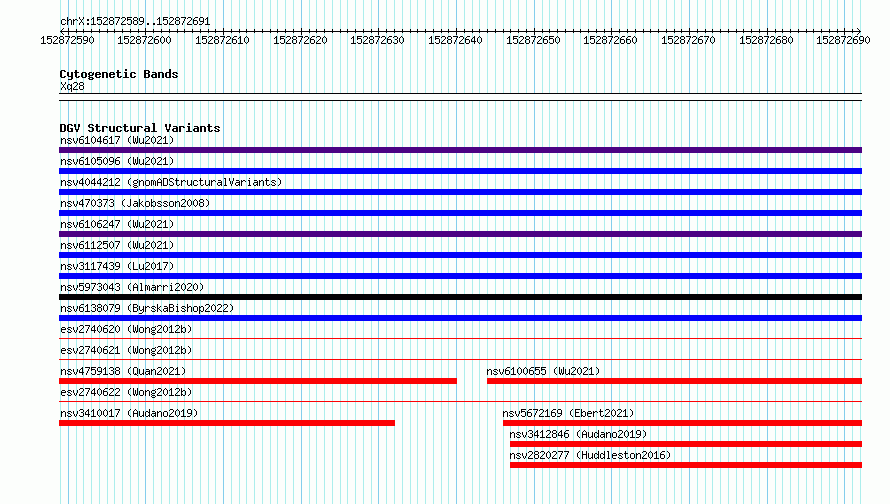Image resolution: width=890 pixels, height=504 pixels.
Task: Open the nsv4759138 (Quan2021) label
Action: pos(123,371)
